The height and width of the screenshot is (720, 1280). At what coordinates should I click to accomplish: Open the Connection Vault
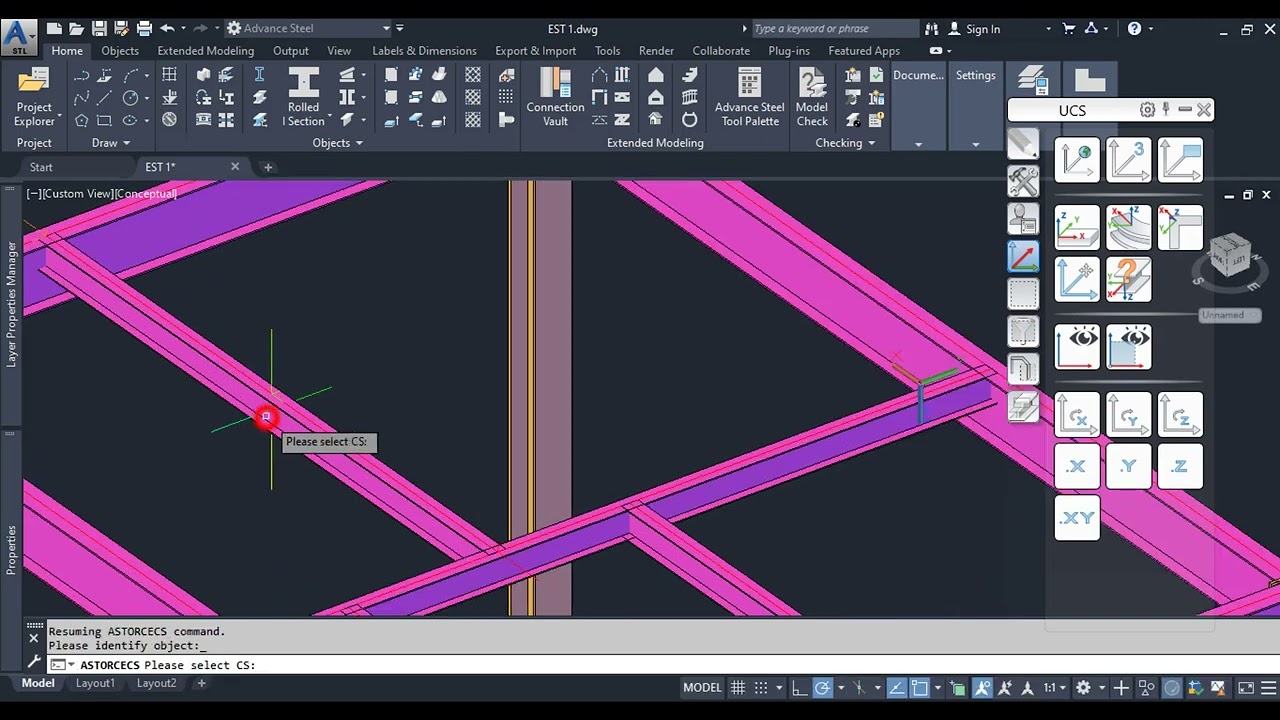click(x=555, y=97)
